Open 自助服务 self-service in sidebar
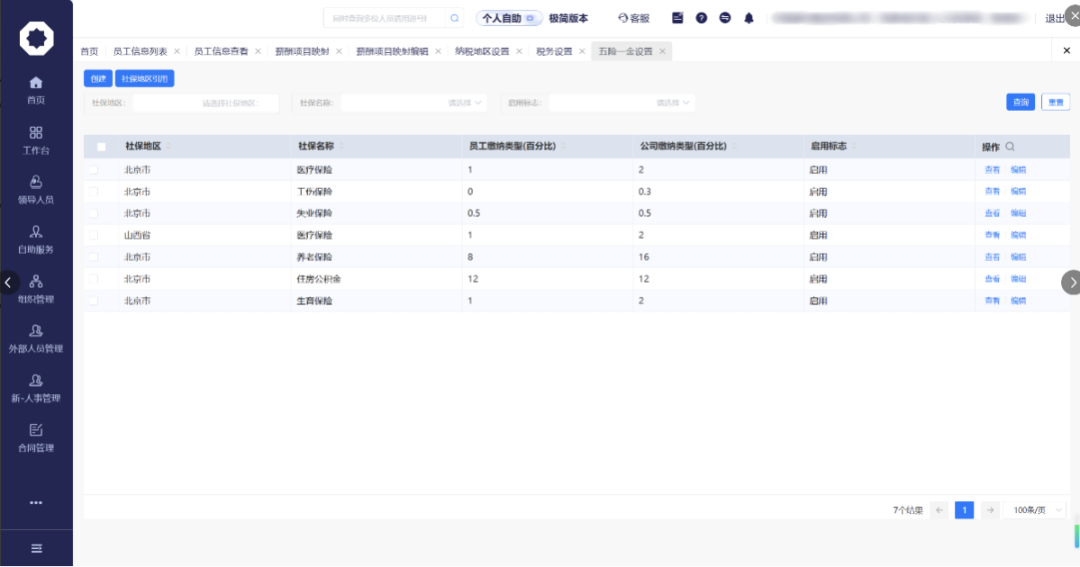The width and height of the screenshot is (1080, 567). click(36, 239)
